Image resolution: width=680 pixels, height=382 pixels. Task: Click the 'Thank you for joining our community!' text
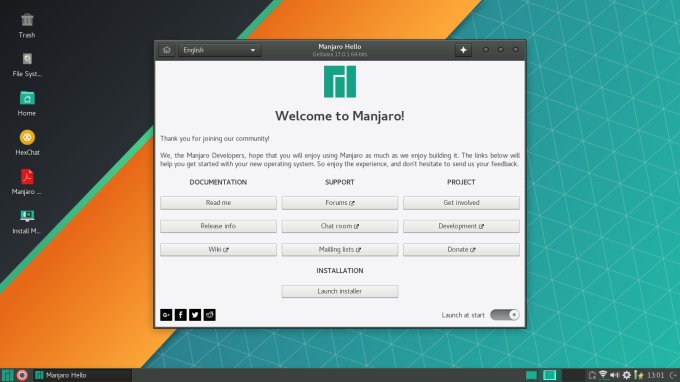pos(215,139)
